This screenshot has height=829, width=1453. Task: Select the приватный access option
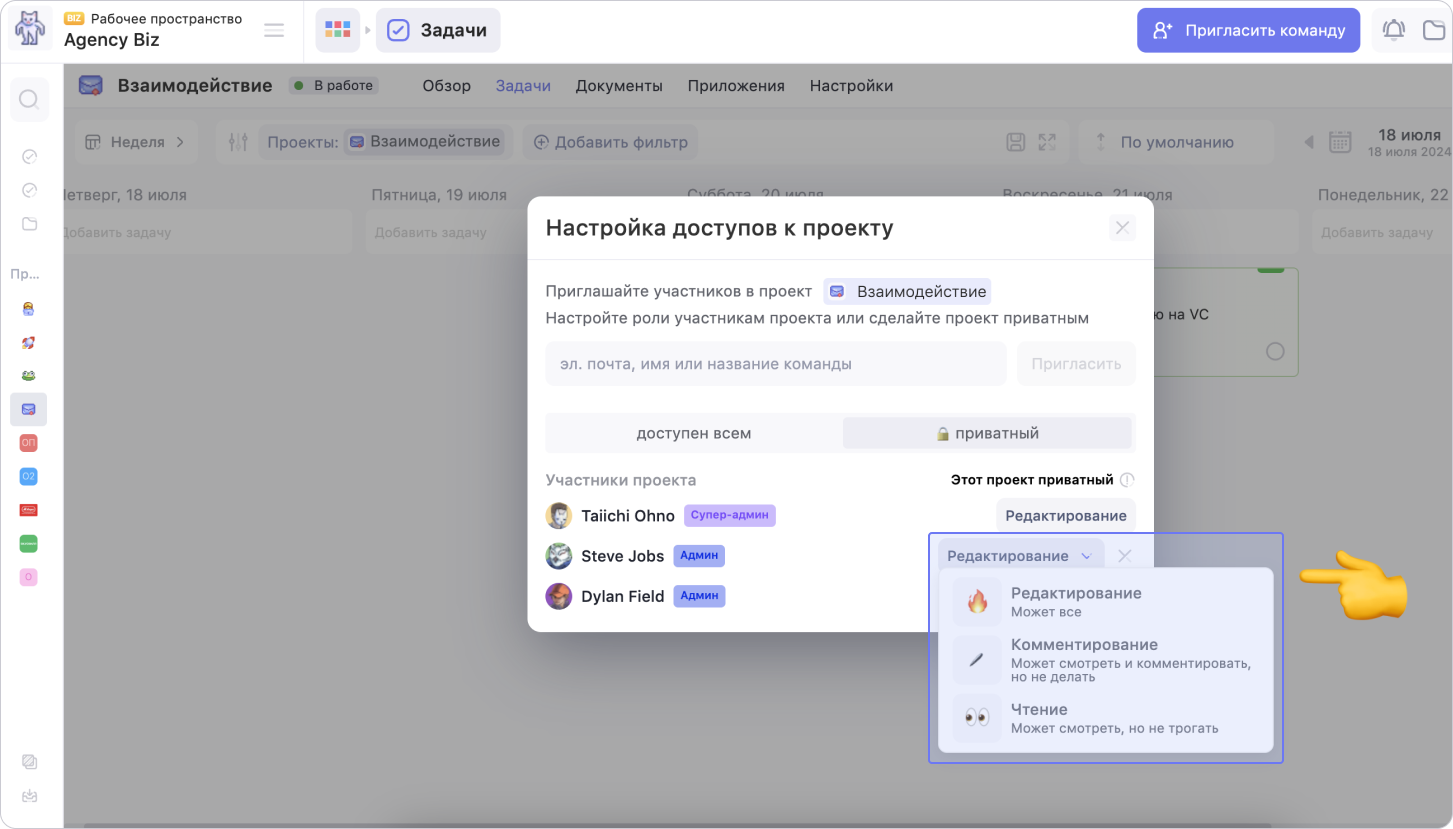[x=987, y=433]
